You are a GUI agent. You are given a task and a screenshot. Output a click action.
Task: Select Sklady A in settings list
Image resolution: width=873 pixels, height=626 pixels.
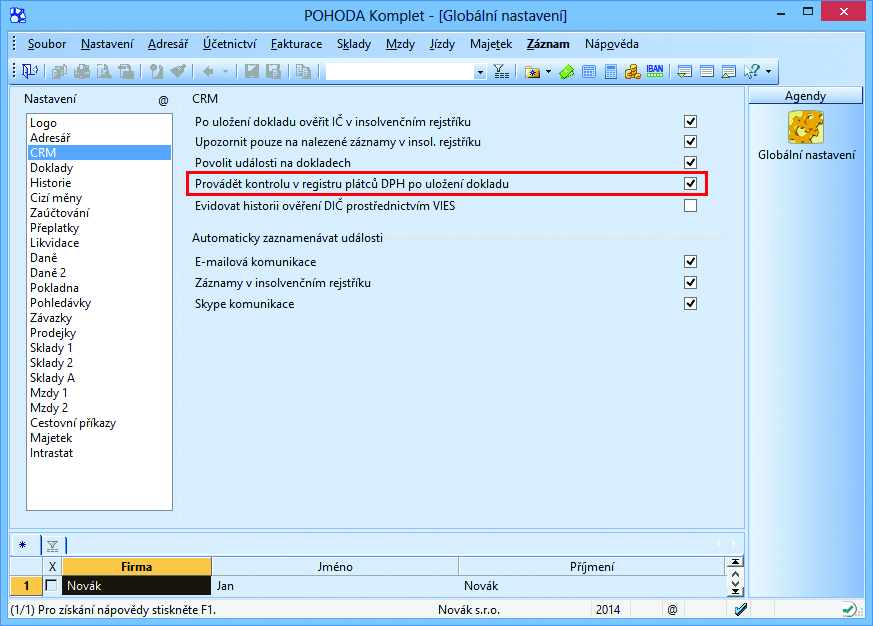[x=99, y=378]
